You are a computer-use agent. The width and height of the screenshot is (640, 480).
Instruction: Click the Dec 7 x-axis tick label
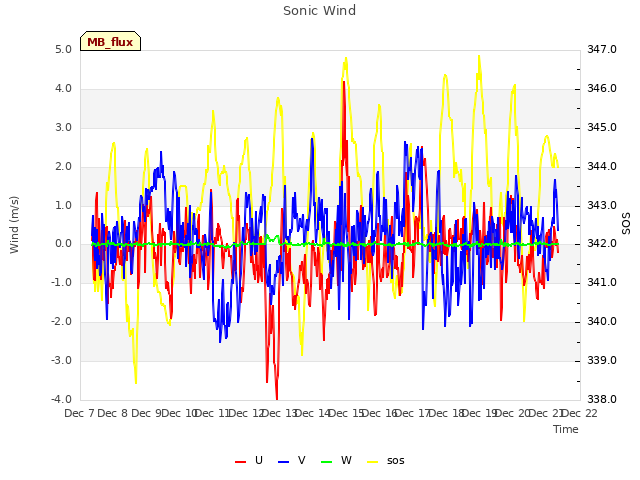pos(80,413)
